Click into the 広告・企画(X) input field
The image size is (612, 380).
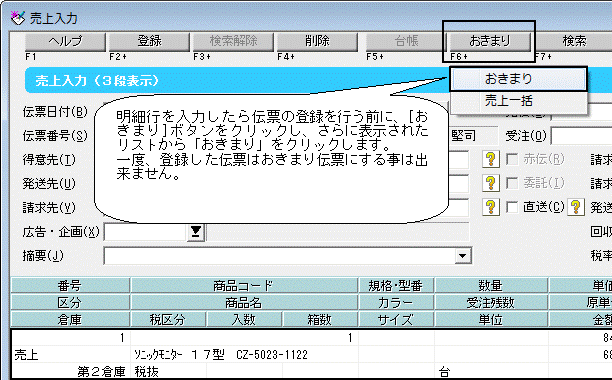pyautogui.click(x=145, y=232)
